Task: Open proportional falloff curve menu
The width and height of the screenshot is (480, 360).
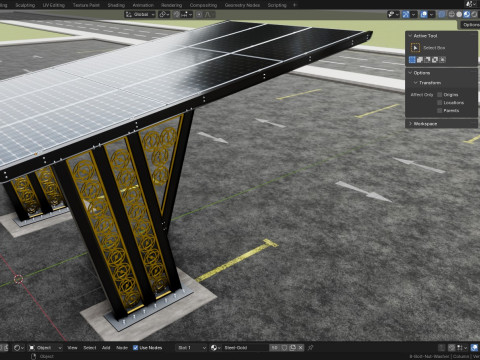Action: 209,14
